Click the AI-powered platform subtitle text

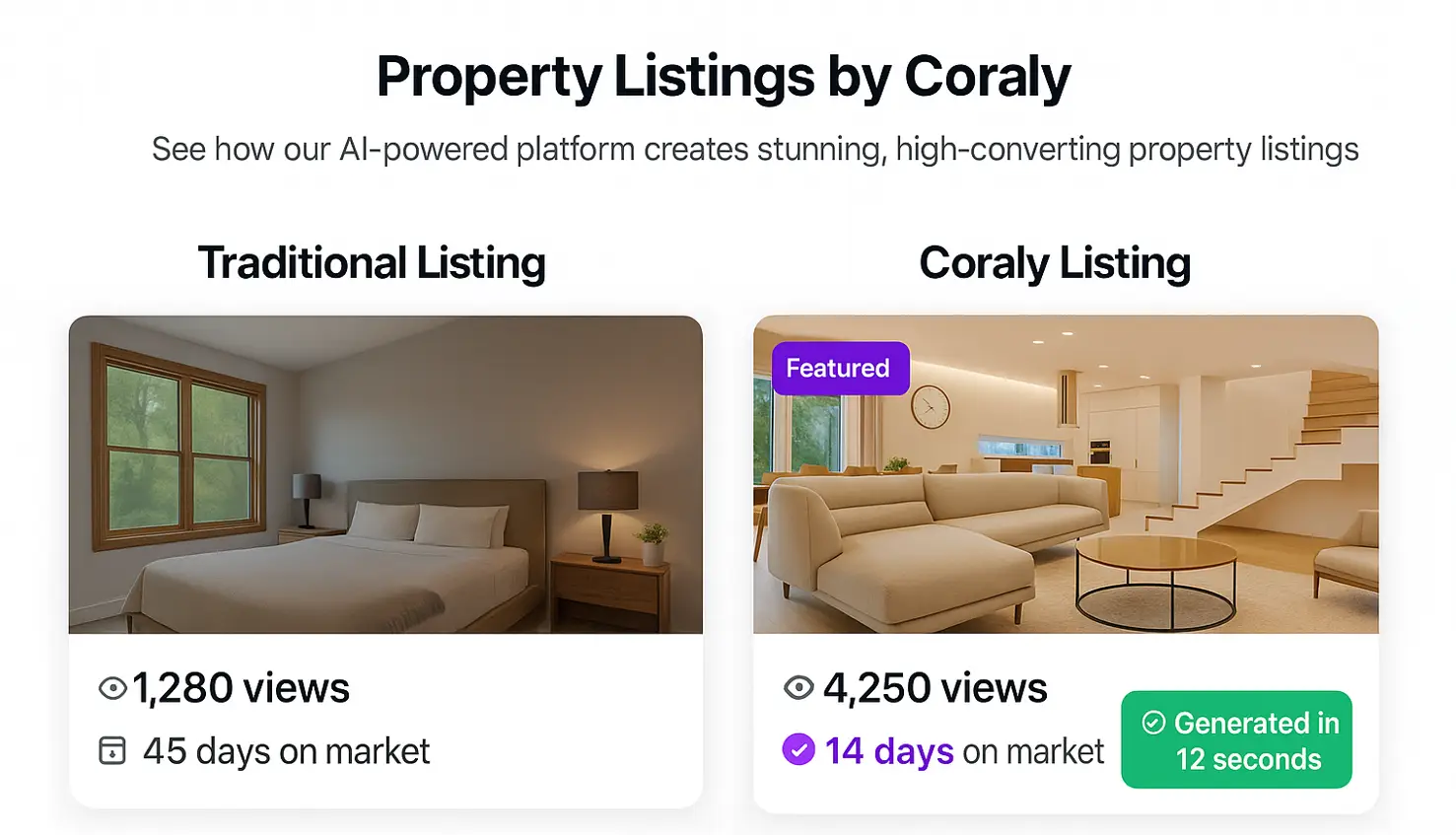point(755,149)
